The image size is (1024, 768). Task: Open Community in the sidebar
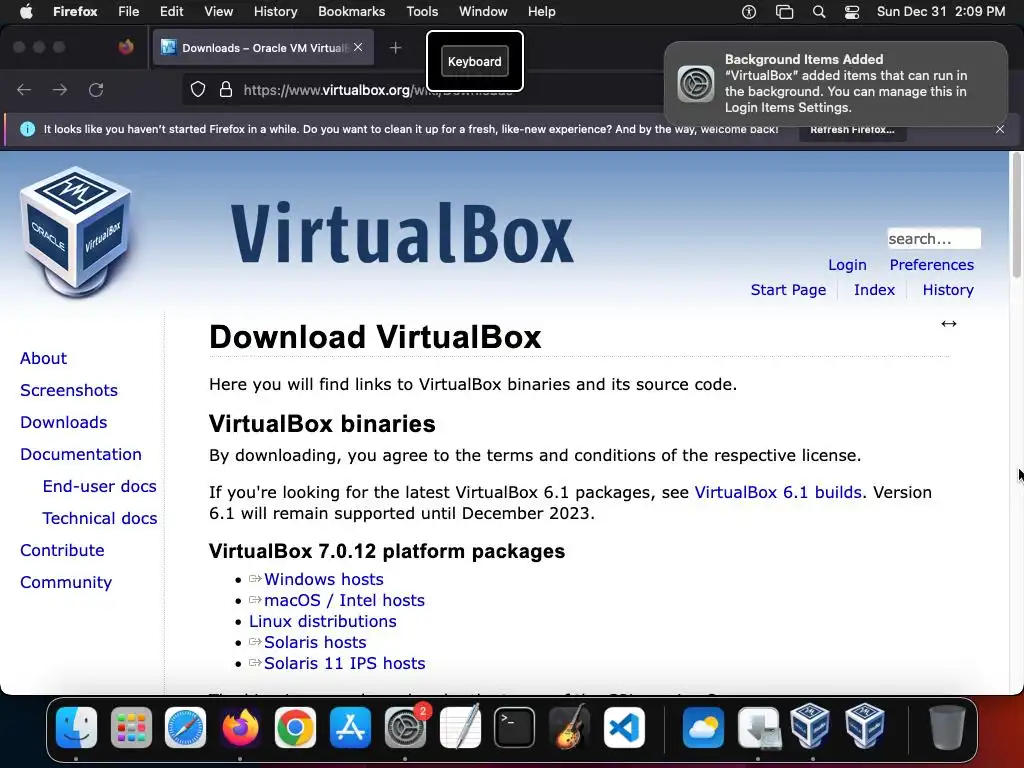click(66, 582)
